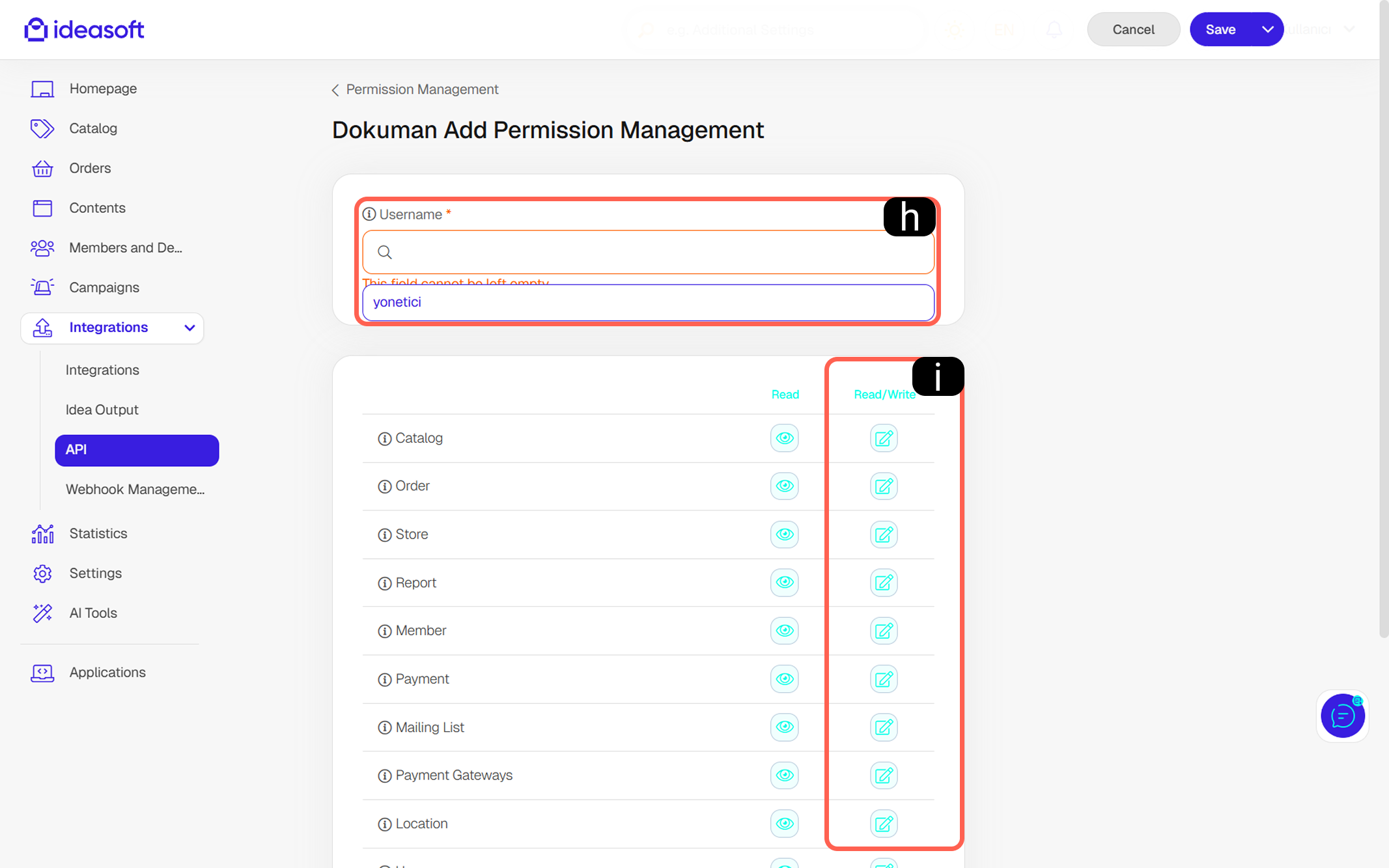Click the info icon beside Store permission
The height and width of the screenshot is (868, 1389).
(385, 535)
